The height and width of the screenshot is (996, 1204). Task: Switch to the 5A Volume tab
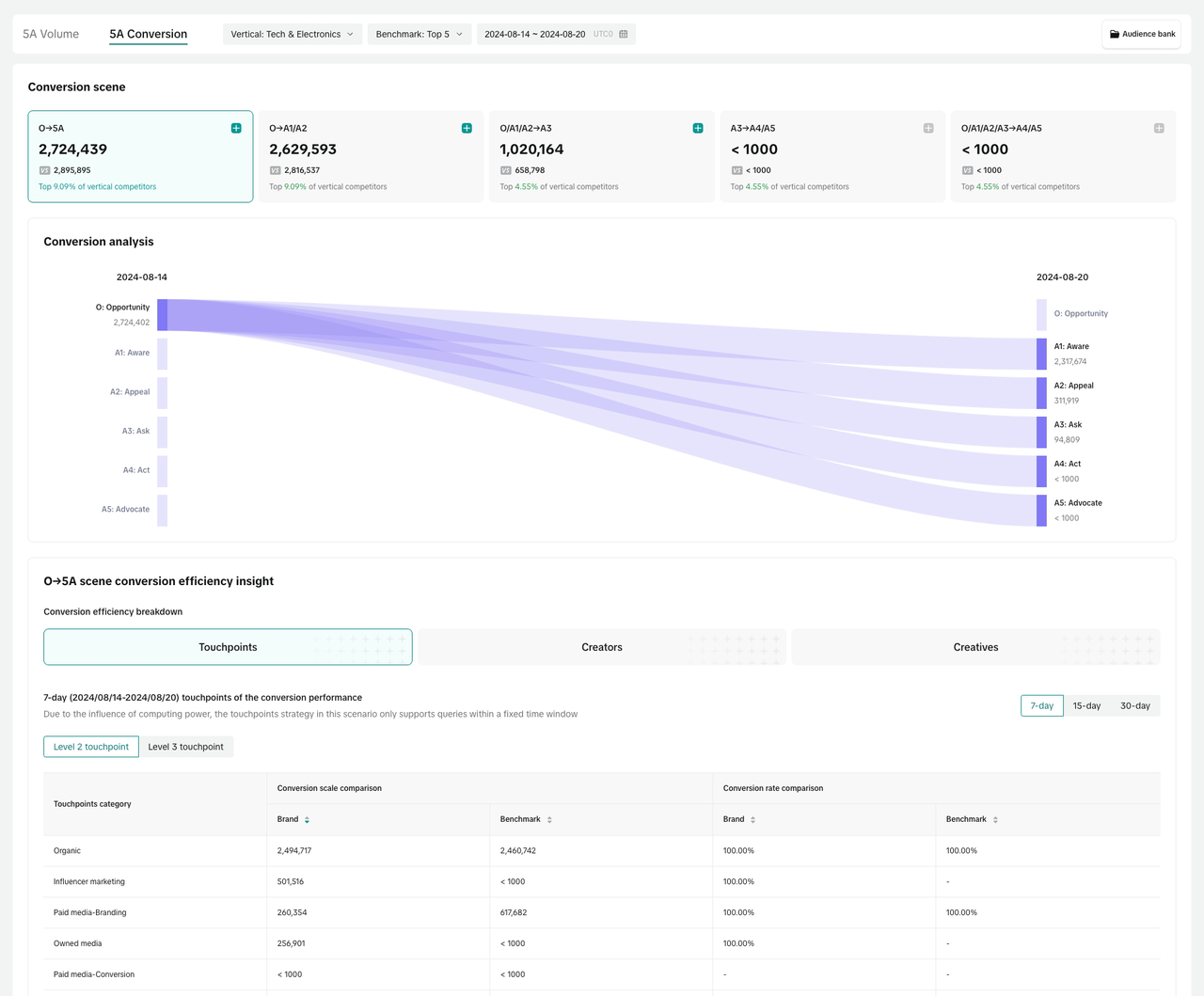[51, 34]
